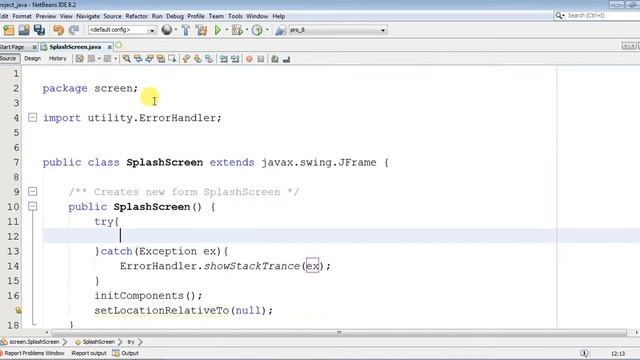
Task: Click the Previous Bookmark icon
Action: [186, 59]
